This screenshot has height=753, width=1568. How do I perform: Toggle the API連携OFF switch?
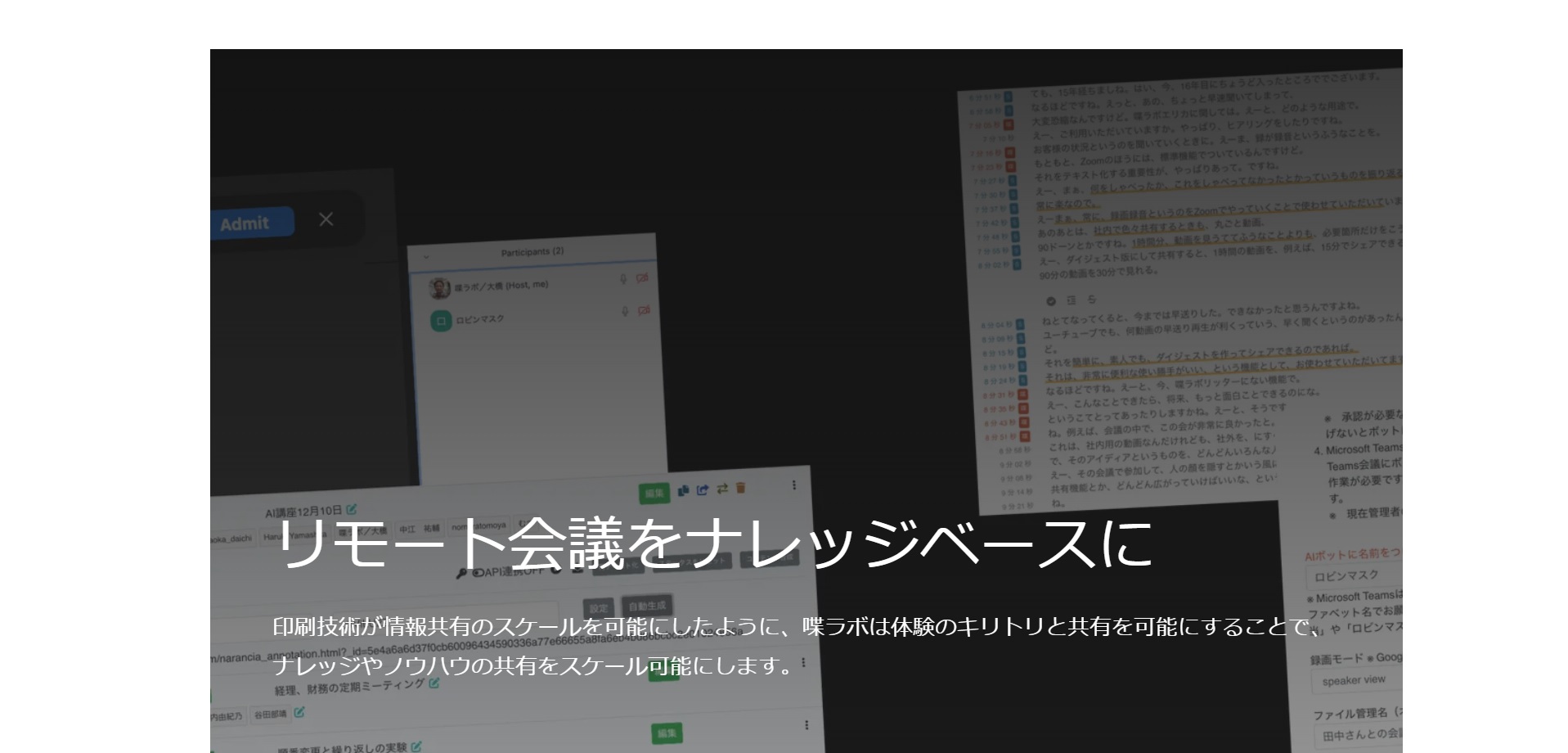click(x=478, y=573)
